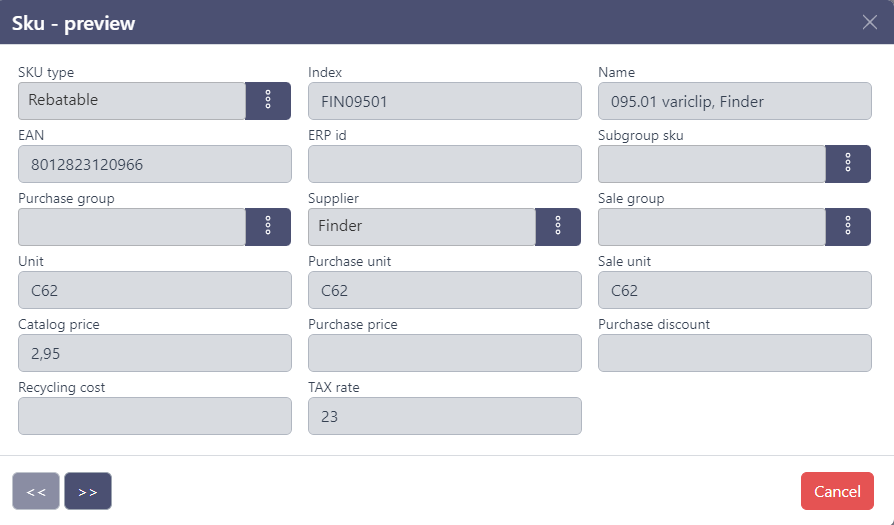Viewport: 894px width, 525px height.
Task: Open the Sale group picker dots button
Action: pos(848,227)
